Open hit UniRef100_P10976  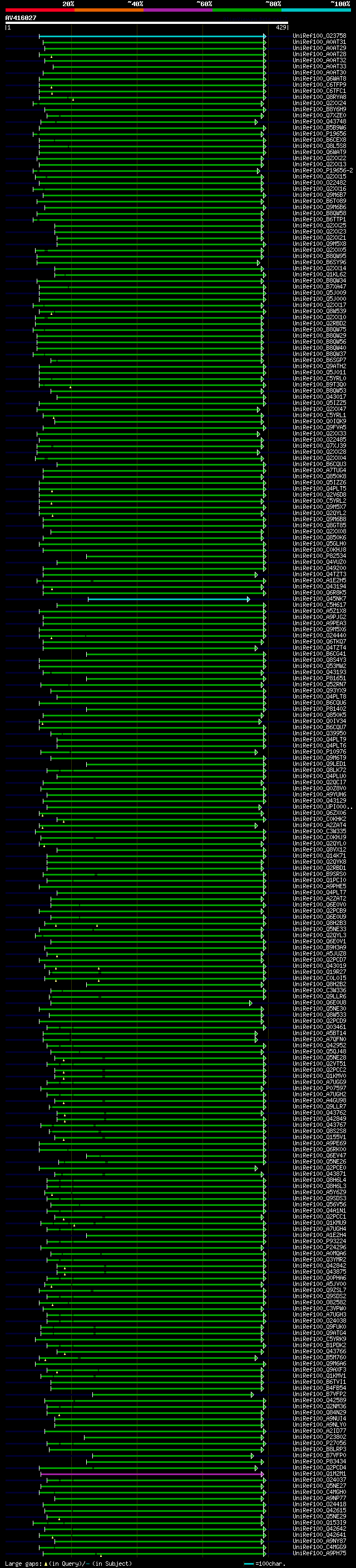point(319,753)
